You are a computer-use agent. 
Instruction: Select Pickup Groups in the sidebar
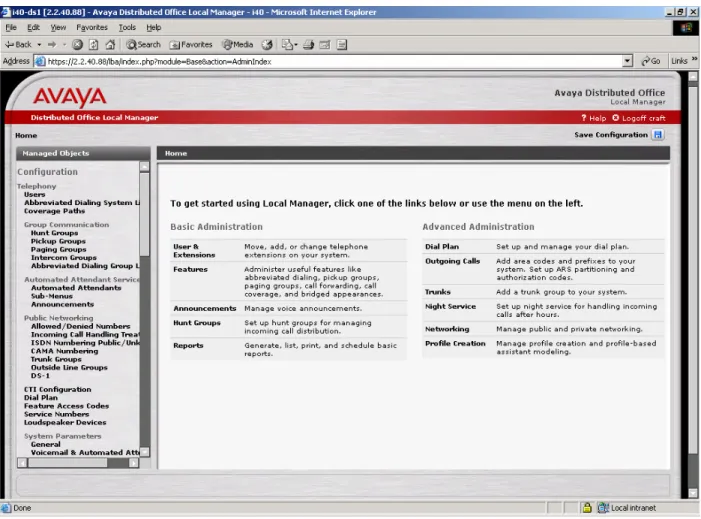coord(58,241)
